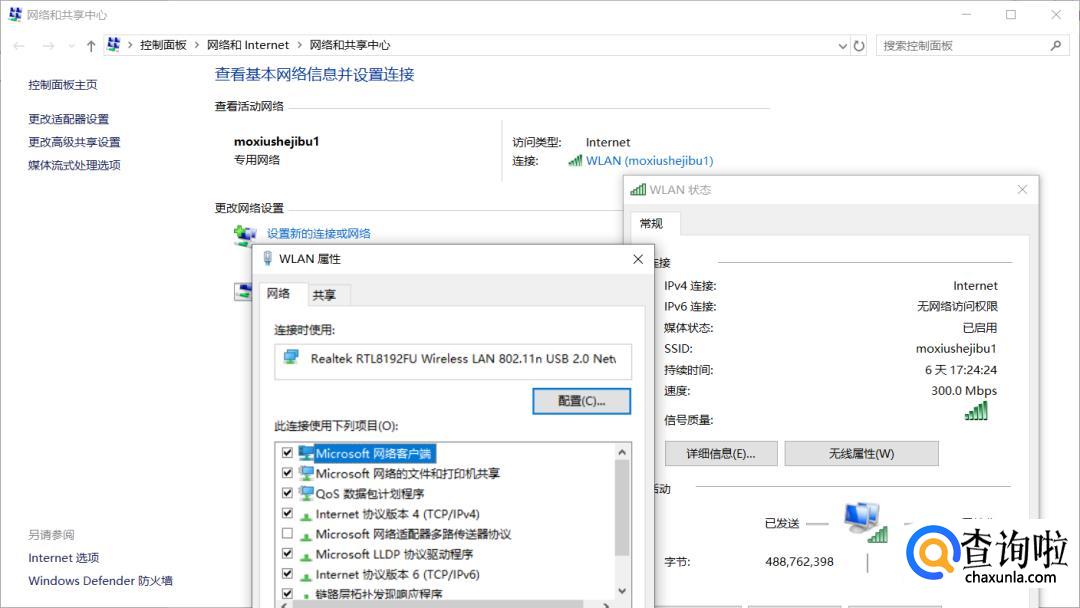Toggle the link-layer topology responder checkbox

(287, 593)
